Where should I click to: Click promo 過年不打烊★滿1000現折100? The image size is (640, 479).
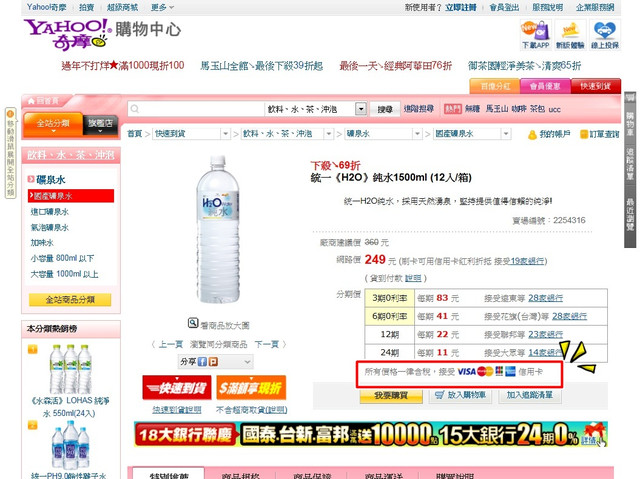tap(122, 65)
